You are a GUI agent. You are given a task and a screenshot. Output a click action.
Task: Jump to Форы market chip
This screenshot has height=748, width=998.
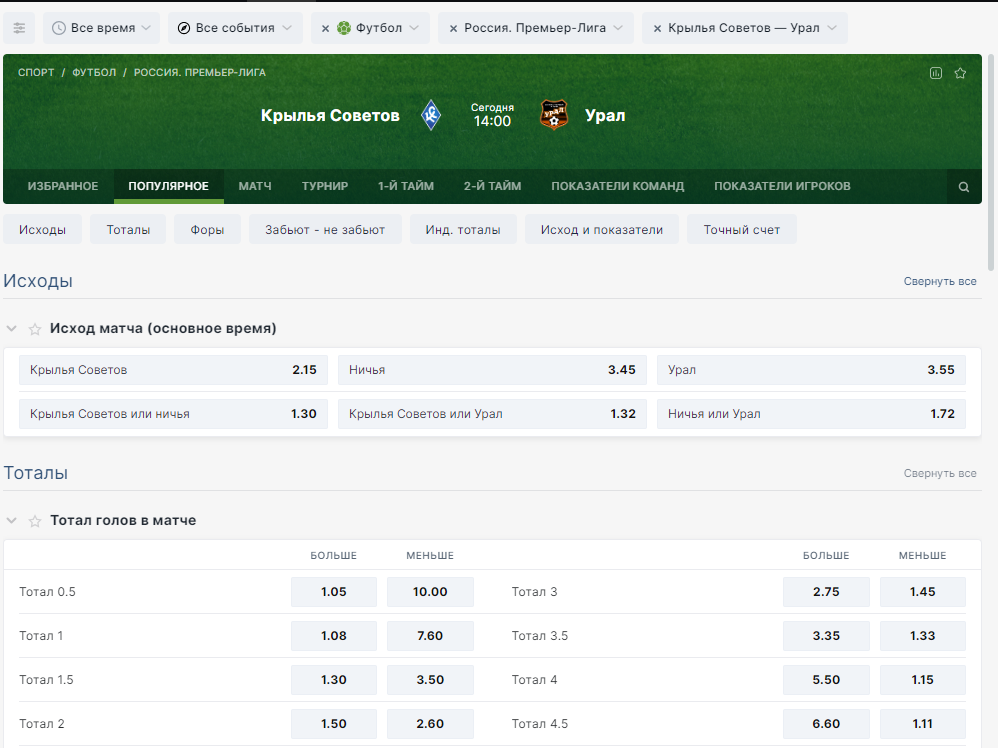pyautogui.click(x=207, y=230)
